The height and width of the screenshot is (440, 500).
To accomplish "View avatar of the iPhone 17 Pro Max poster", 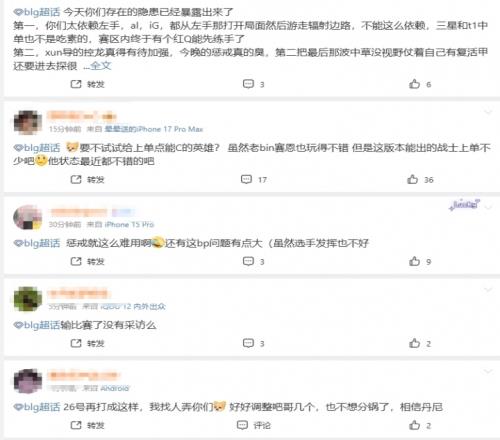I will click(28, 122).
